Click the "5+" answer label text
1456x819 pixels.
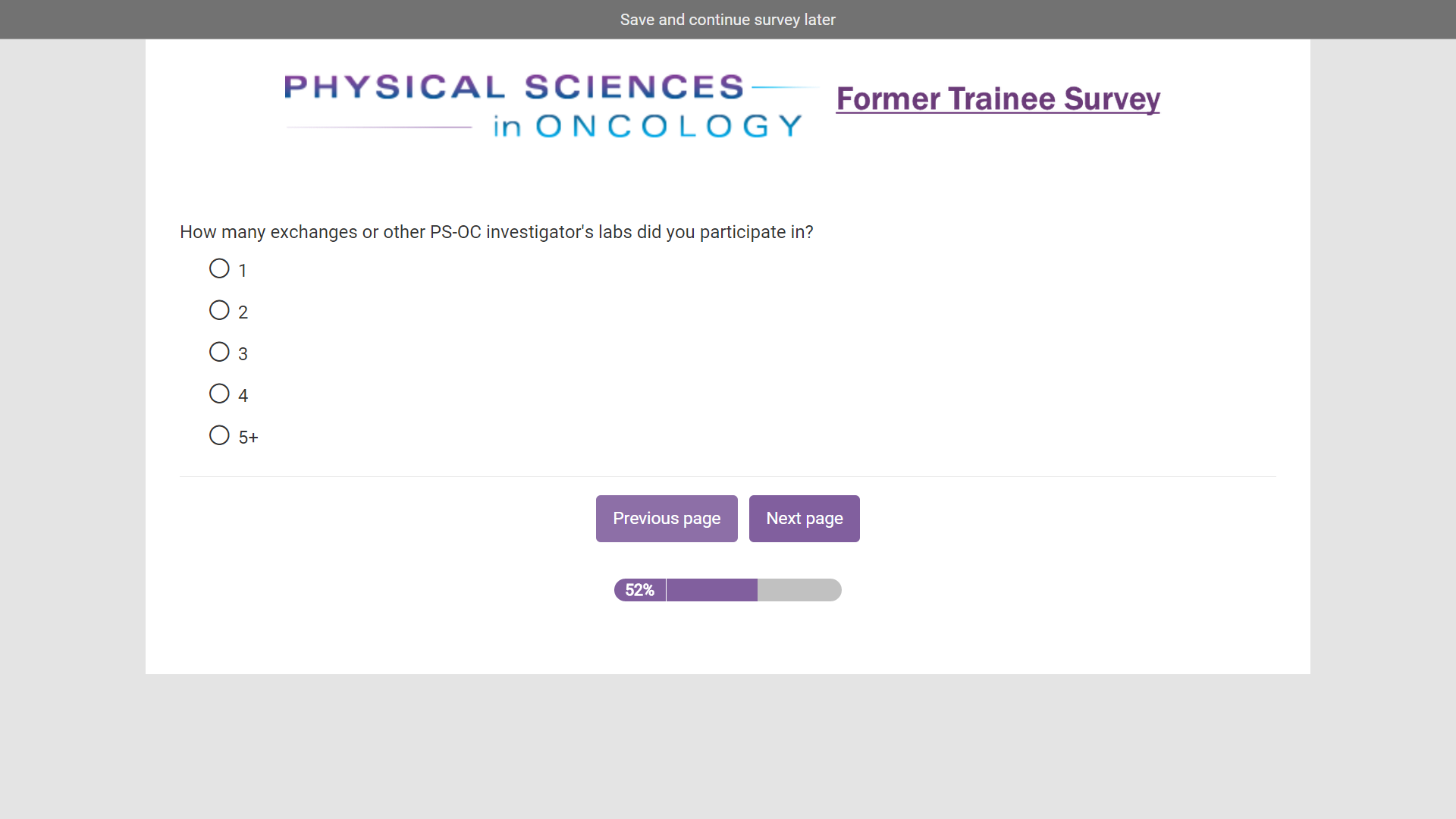tap(248, 438)
